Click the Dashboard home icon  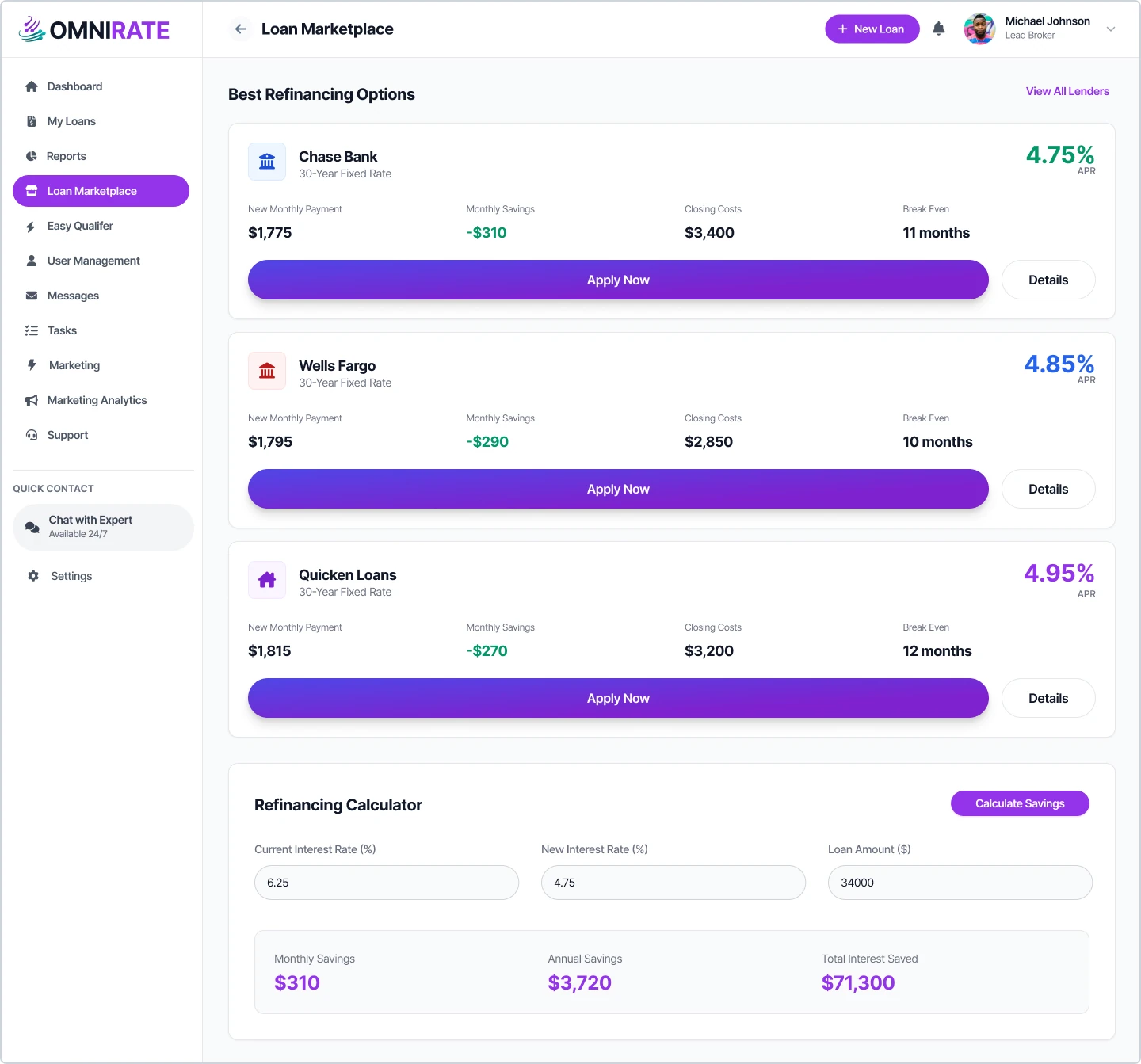point(32,86)
